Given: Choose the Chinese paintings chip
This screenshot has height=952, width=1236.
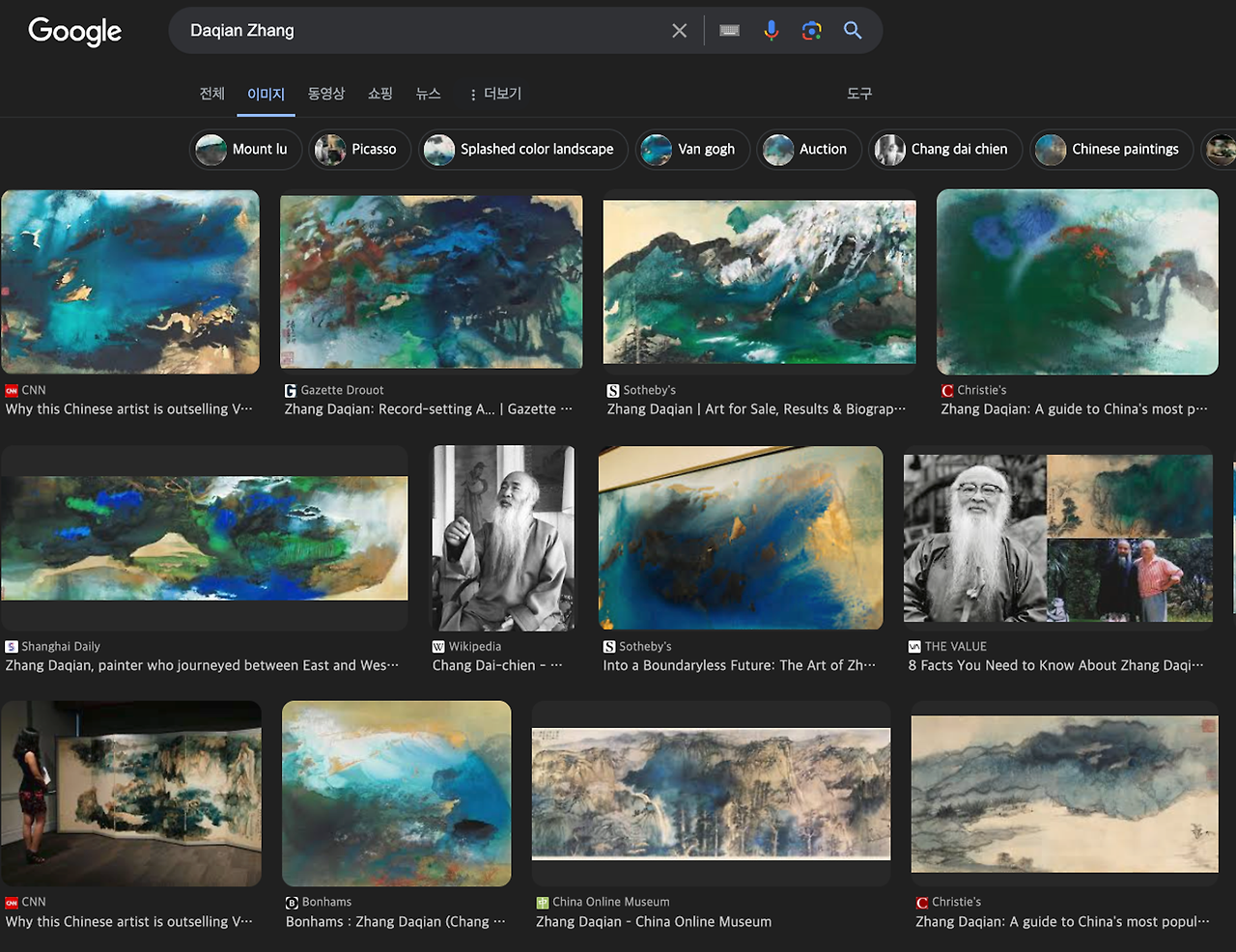Looking at the screenshot, I should tap(1110, 150).
